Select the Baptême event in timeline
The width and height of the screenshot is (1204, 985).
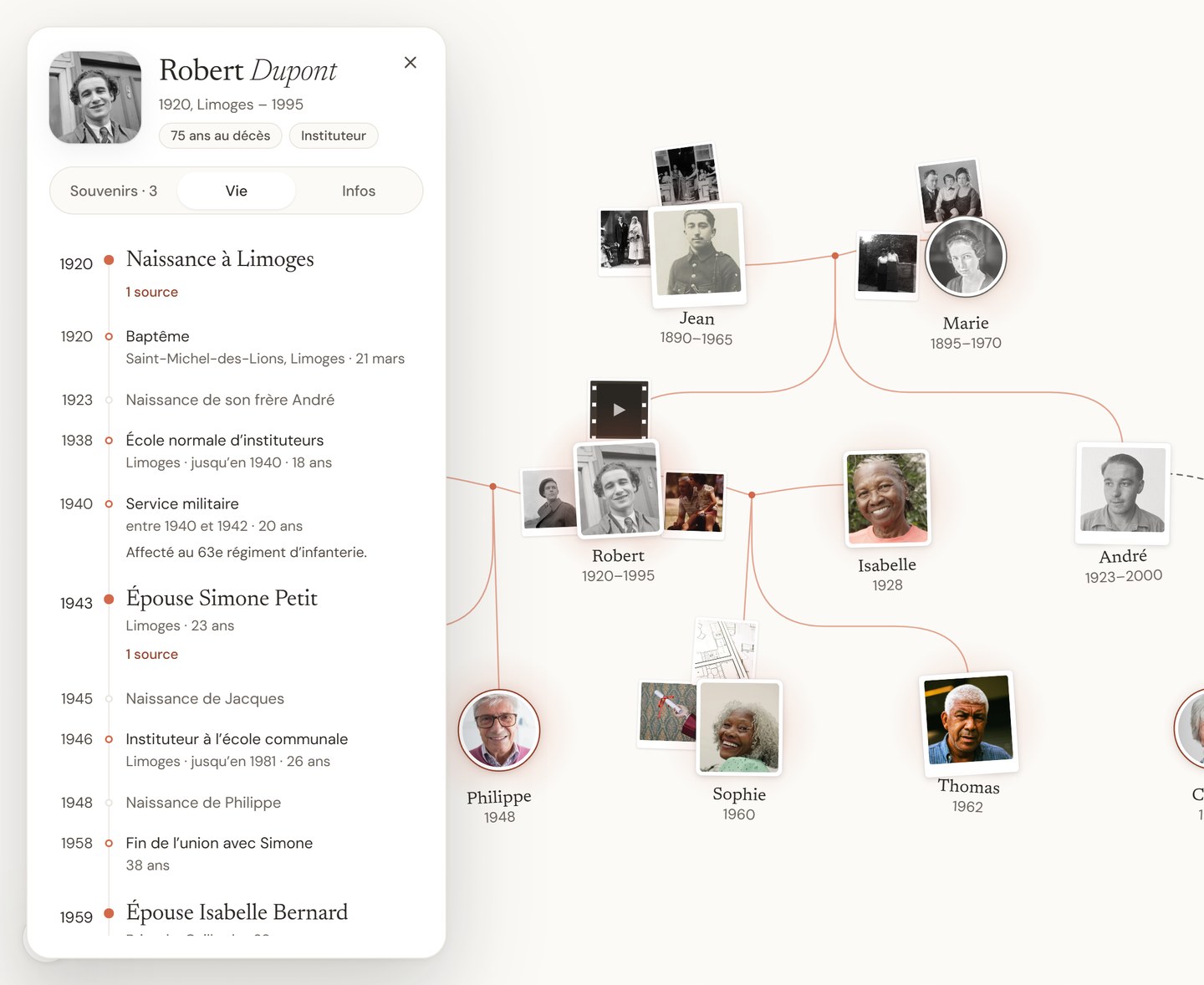pyautogui.click(x=157, y=336)
